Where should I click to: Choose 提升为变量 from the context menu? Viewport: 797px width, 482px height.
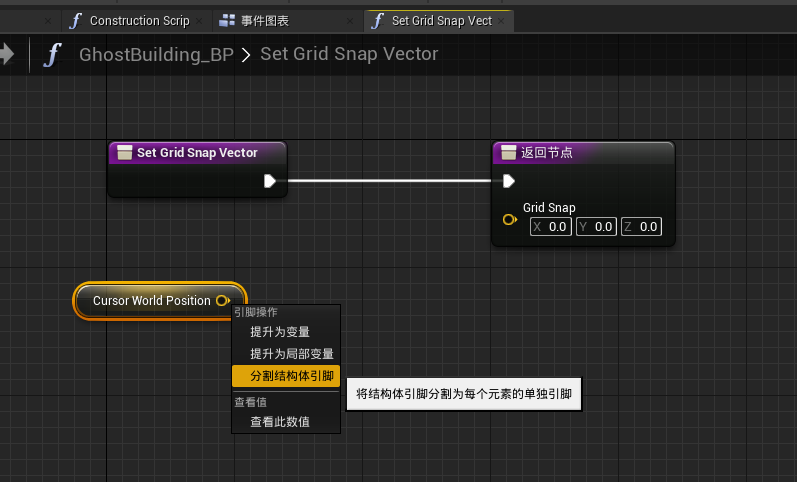286,332
